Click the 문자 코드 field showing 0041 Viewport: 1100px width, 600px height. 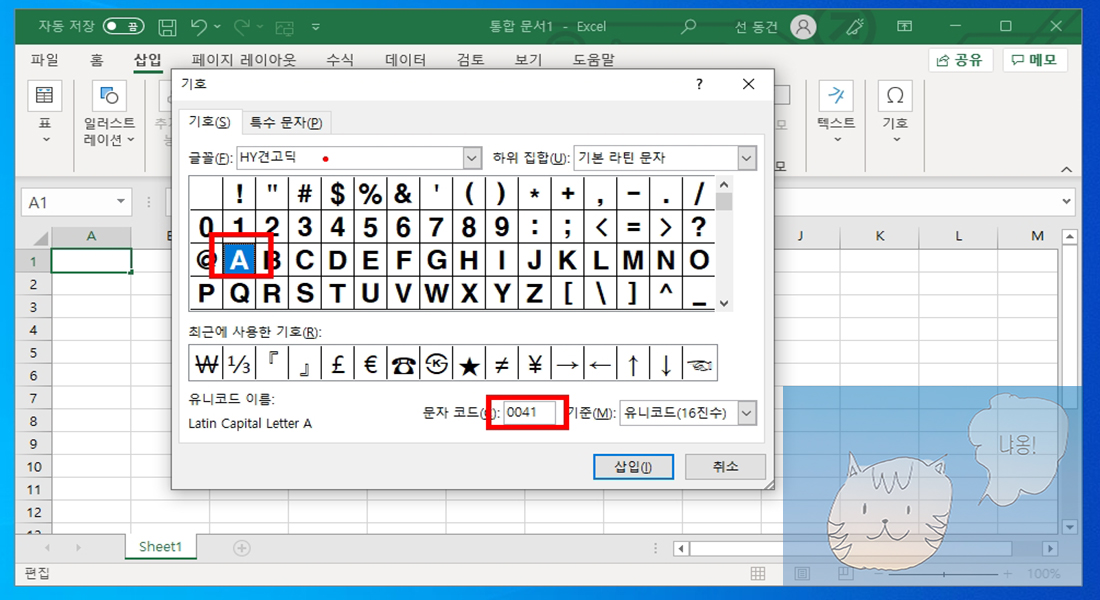[530, 413]
